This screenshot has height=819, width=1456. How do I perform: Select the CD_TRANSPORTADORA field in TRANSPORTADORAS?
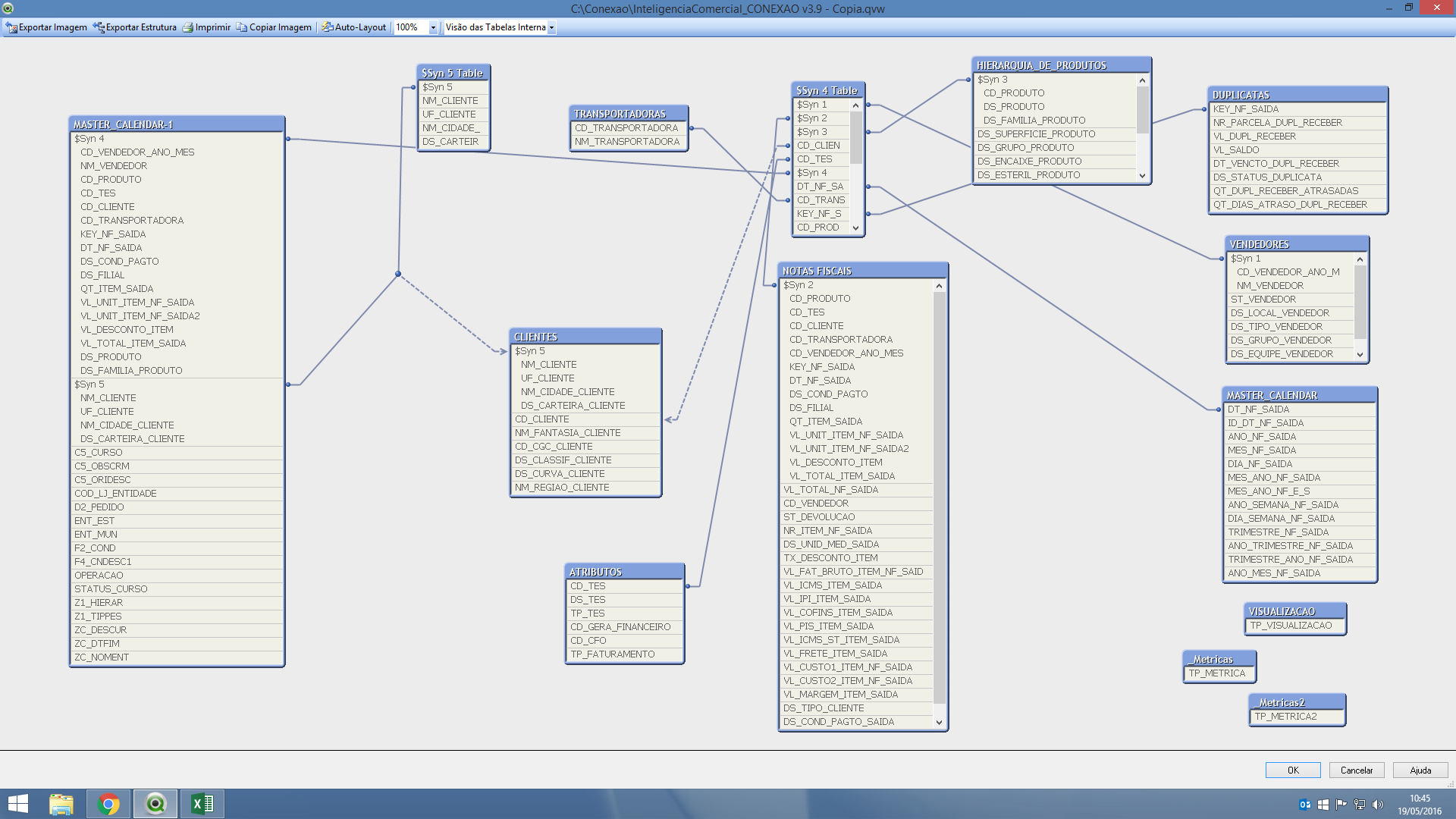coord(628,128)
